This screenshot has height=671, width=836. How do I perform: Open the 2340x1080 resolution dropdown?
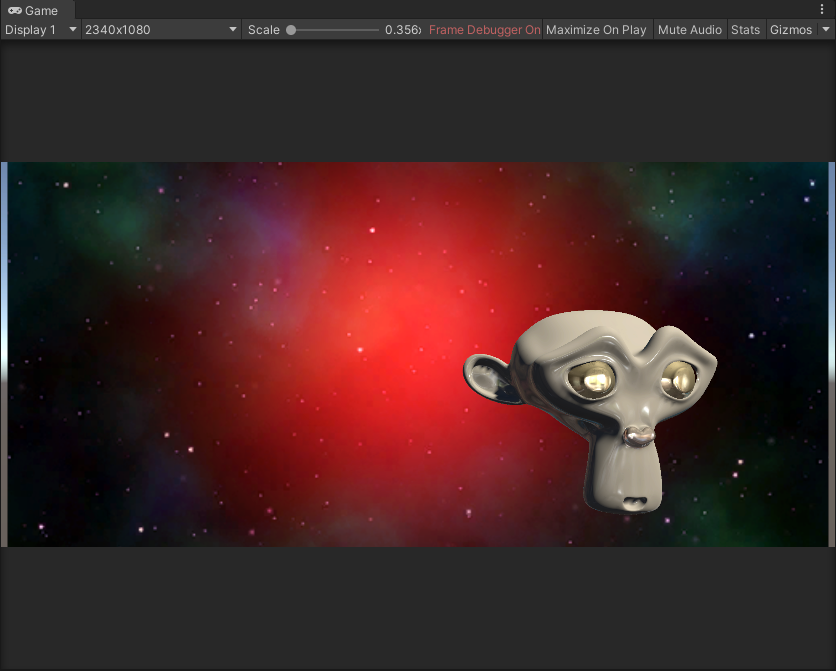tap(162, 30)
